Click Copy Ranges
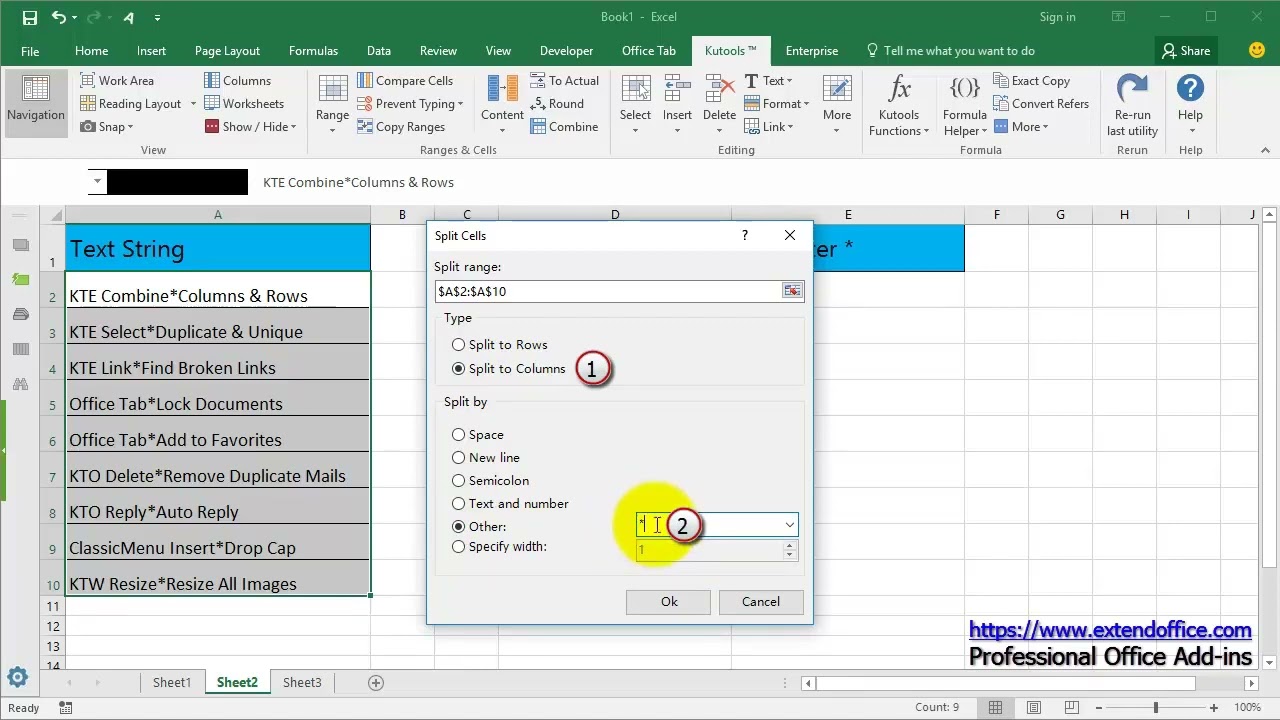Viewport: 1280px width, 720px height. 400,127
